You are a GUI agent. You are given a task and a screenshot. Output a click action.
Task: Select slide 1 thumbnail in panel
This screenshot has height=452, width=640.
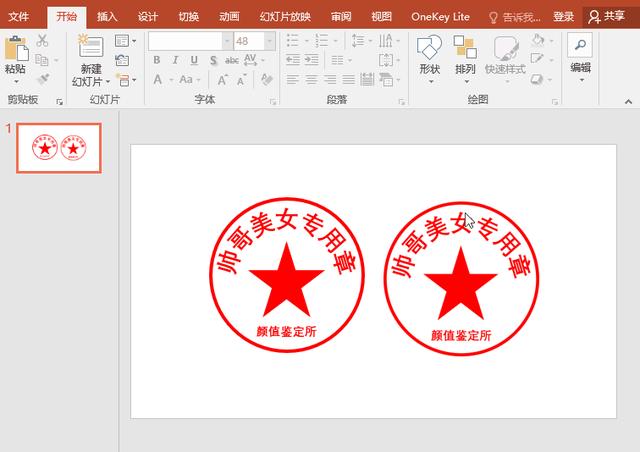[x=59, y=149]
